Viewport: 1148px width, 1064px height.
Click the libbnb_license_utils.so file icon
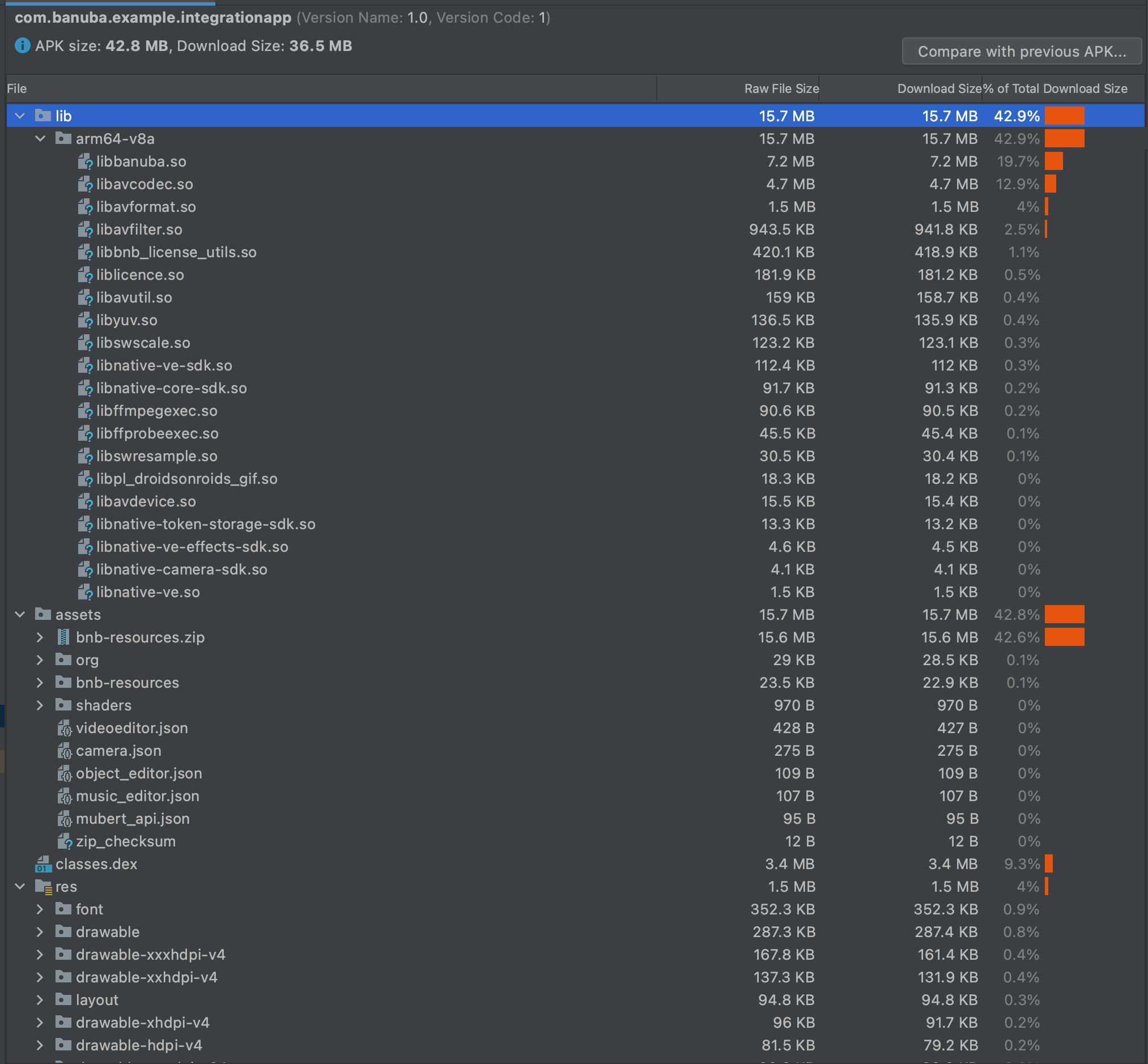85,252
